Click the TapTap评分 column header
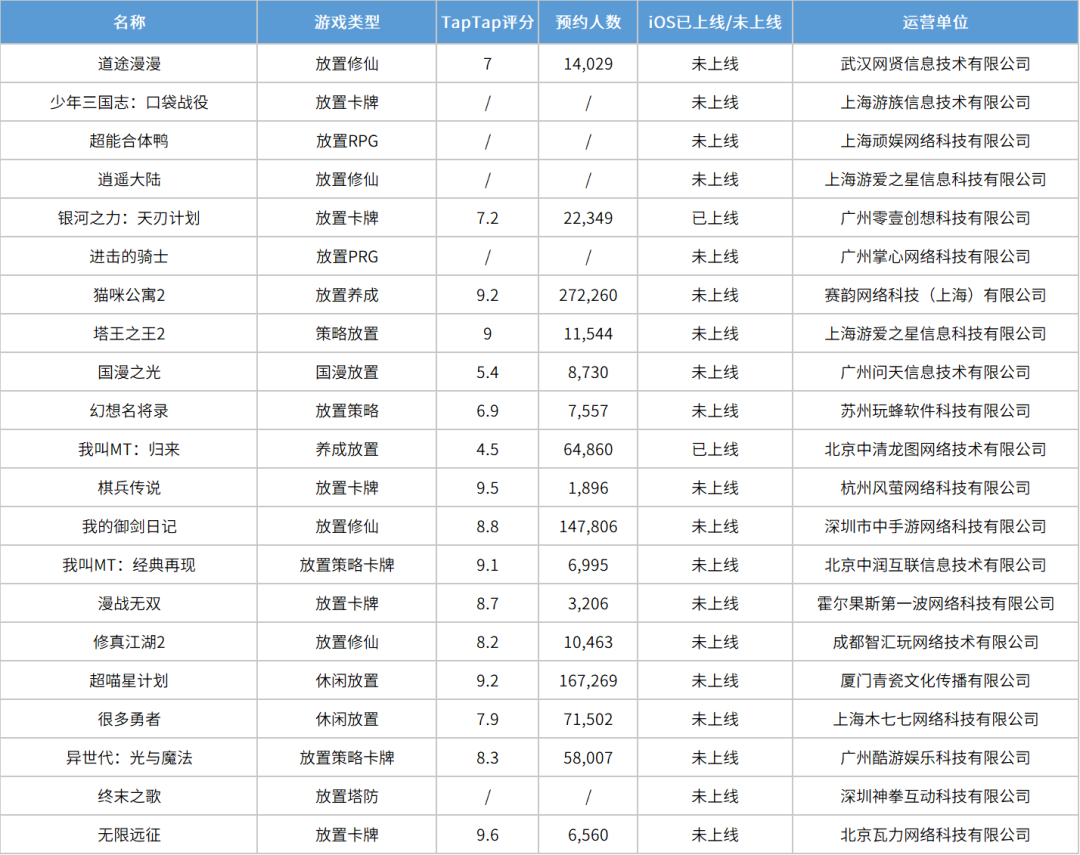The image size is (1080, 855). (x=487, y=22)
